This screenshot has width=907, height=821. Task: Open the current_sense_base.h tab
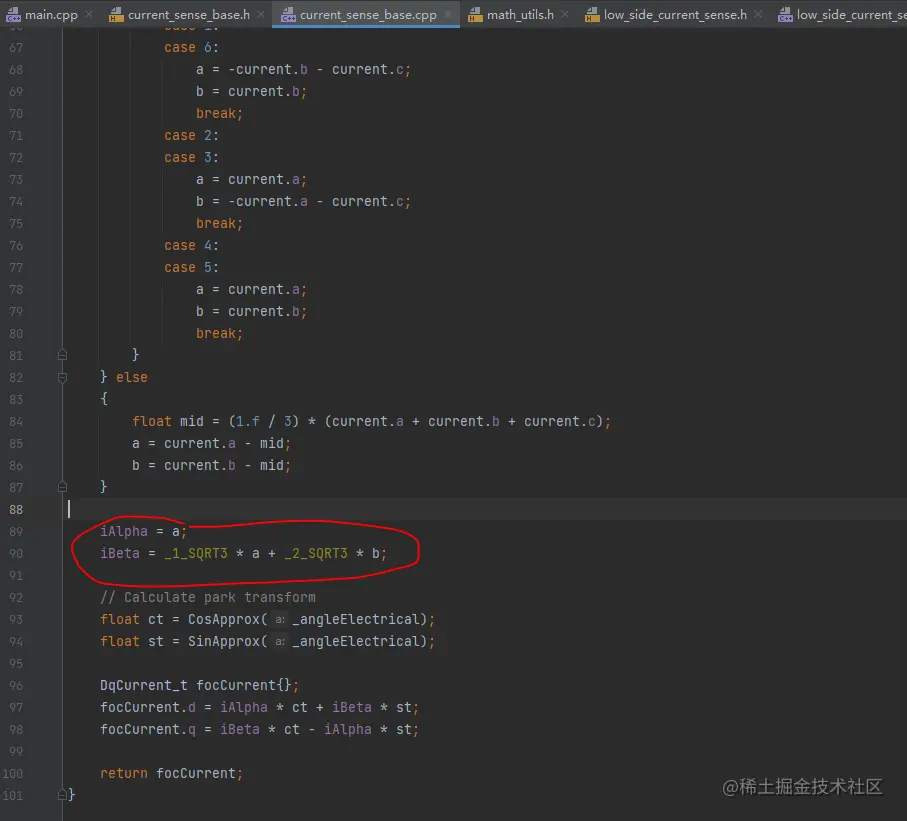[189, 14]
